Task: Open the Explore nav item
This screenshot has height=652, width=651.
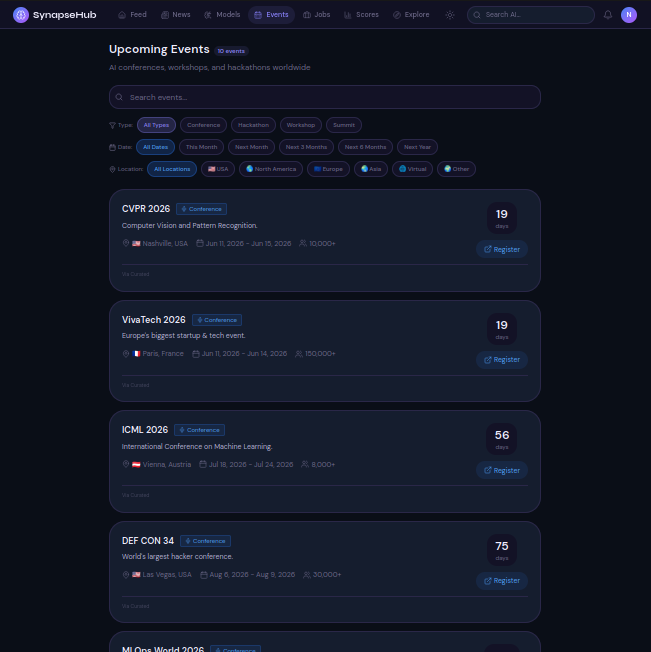Action: tap(411, 15)
